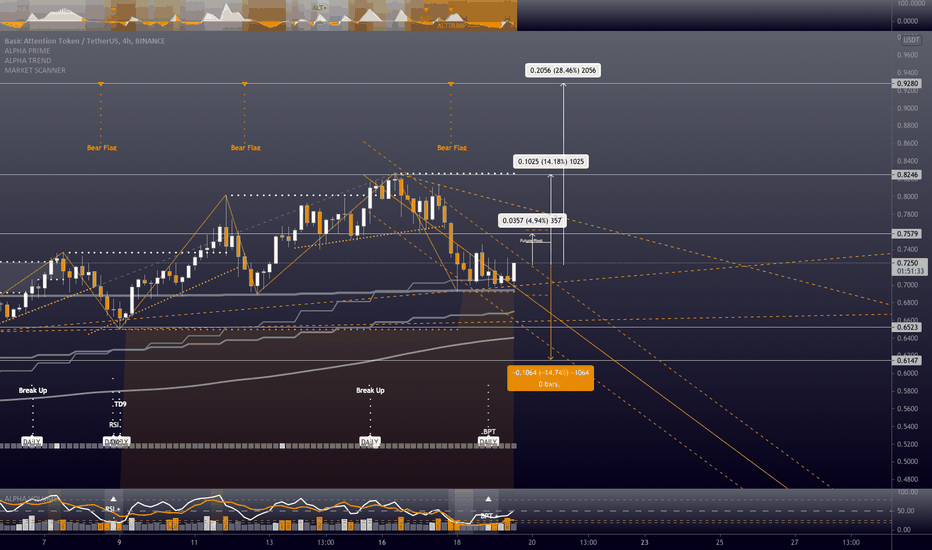Screen dimensions: 932x550
Task: Click the 0.0357 (4.94%) measurement label
Action: pyautogui.click(x=532, y=221)
